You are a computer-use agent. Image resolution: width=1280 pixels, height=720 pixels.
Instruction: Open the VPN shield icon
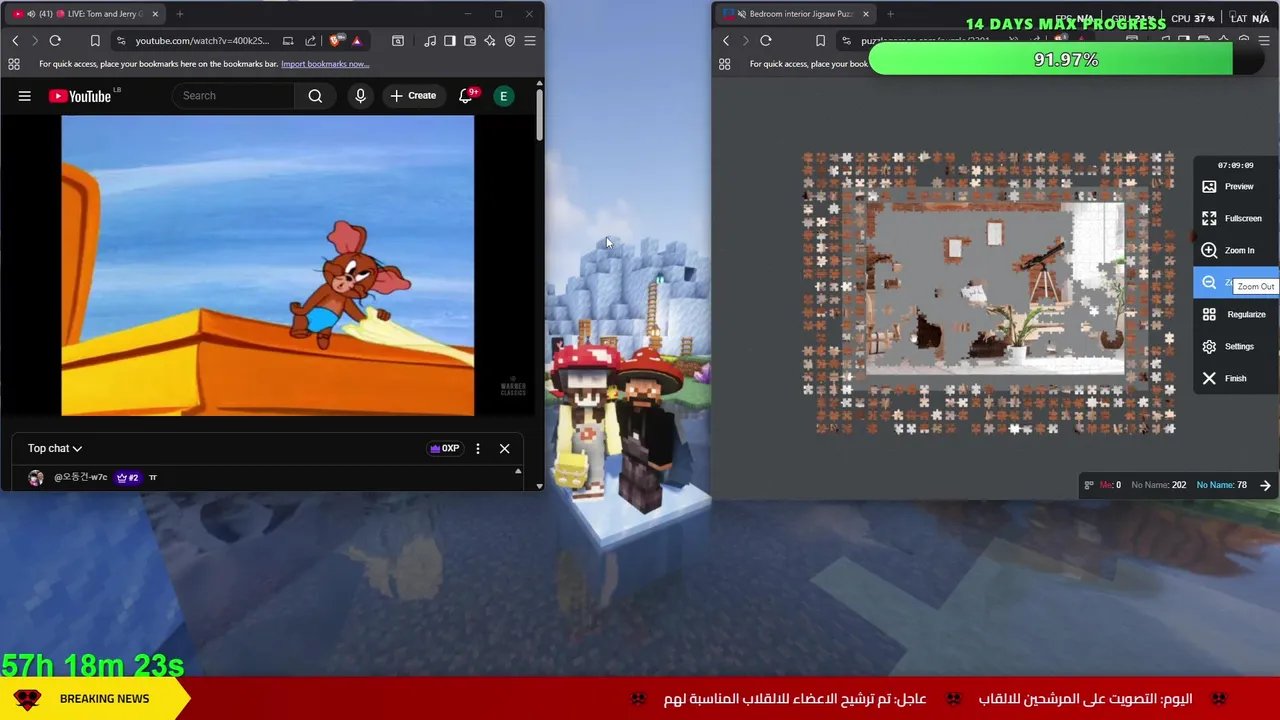pos(510,41)
